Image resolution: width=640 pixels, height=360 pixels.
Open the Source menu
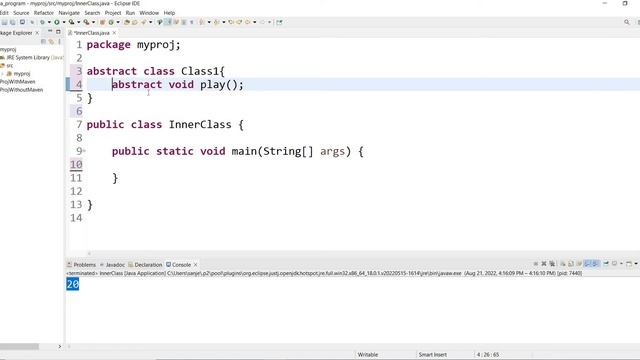click(21, 13)
